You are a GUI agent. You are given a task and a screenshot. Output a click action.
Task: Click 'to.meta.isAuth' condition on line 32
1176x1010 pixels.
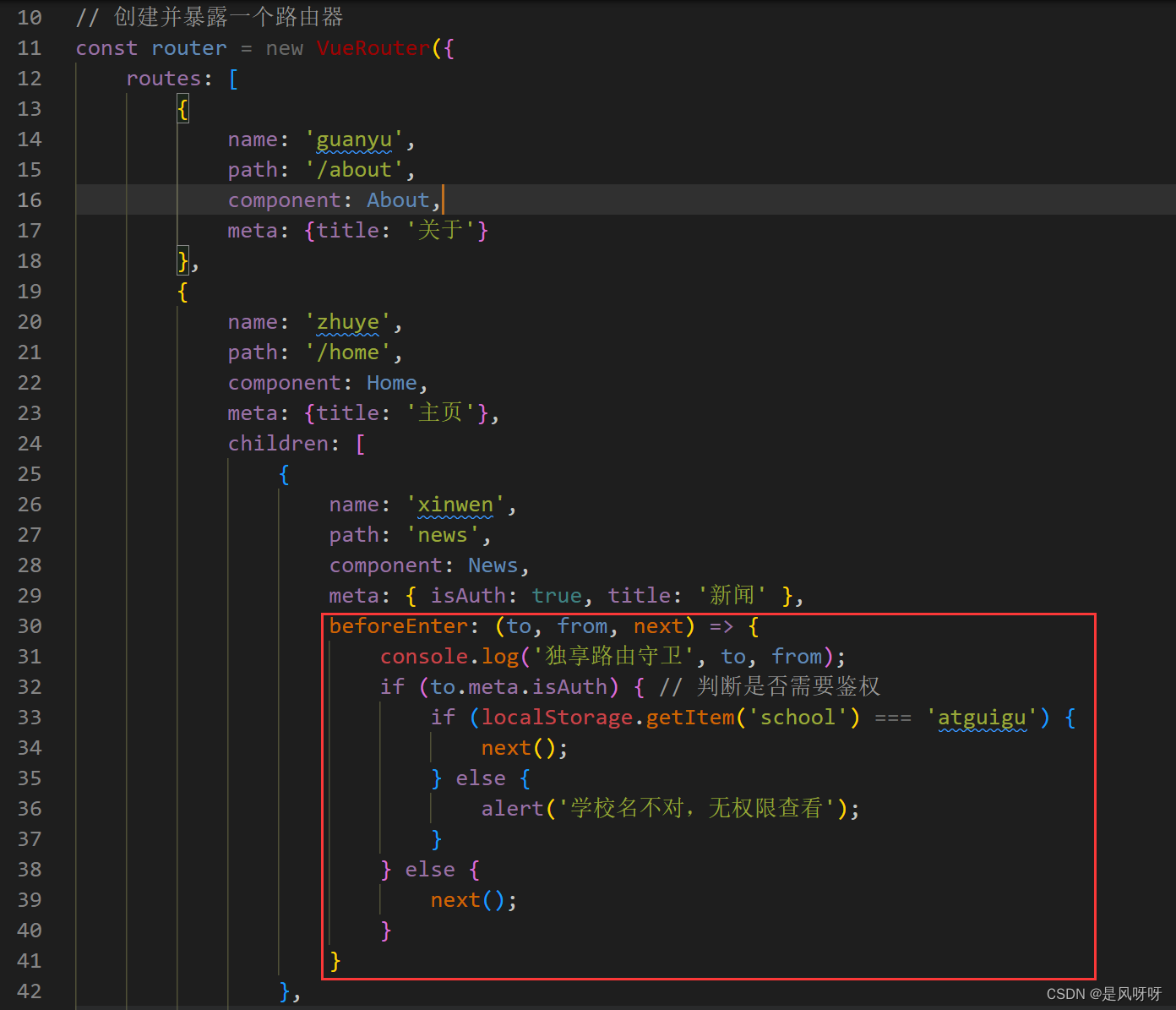coord(519,687)
